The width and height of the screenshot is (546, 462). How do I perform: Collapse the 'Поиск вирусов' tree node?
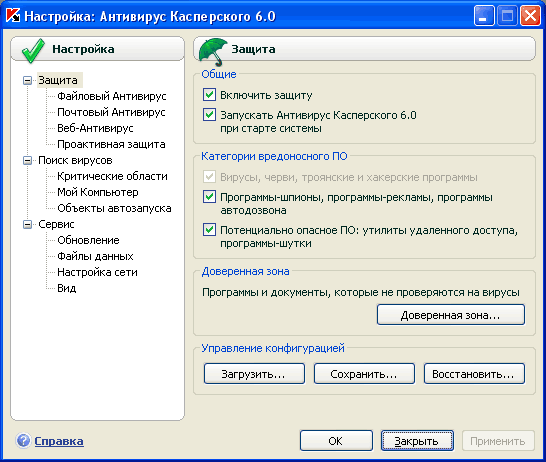click(28, 160)
